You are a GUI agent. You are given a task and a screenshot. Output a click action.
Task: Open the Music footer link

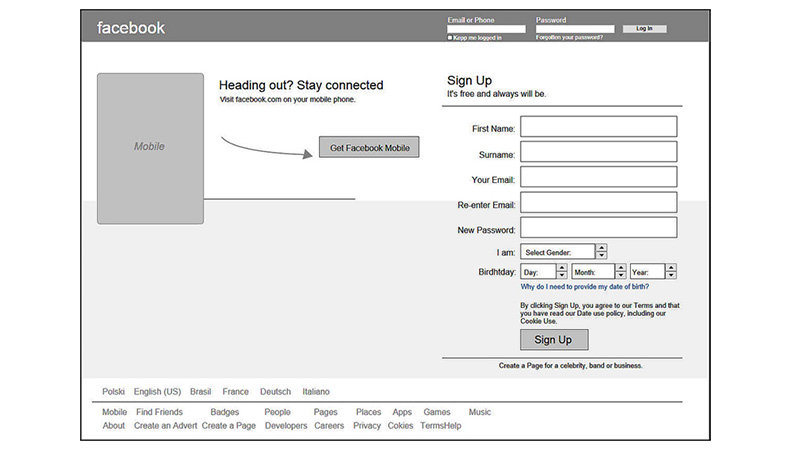(480, 412)
